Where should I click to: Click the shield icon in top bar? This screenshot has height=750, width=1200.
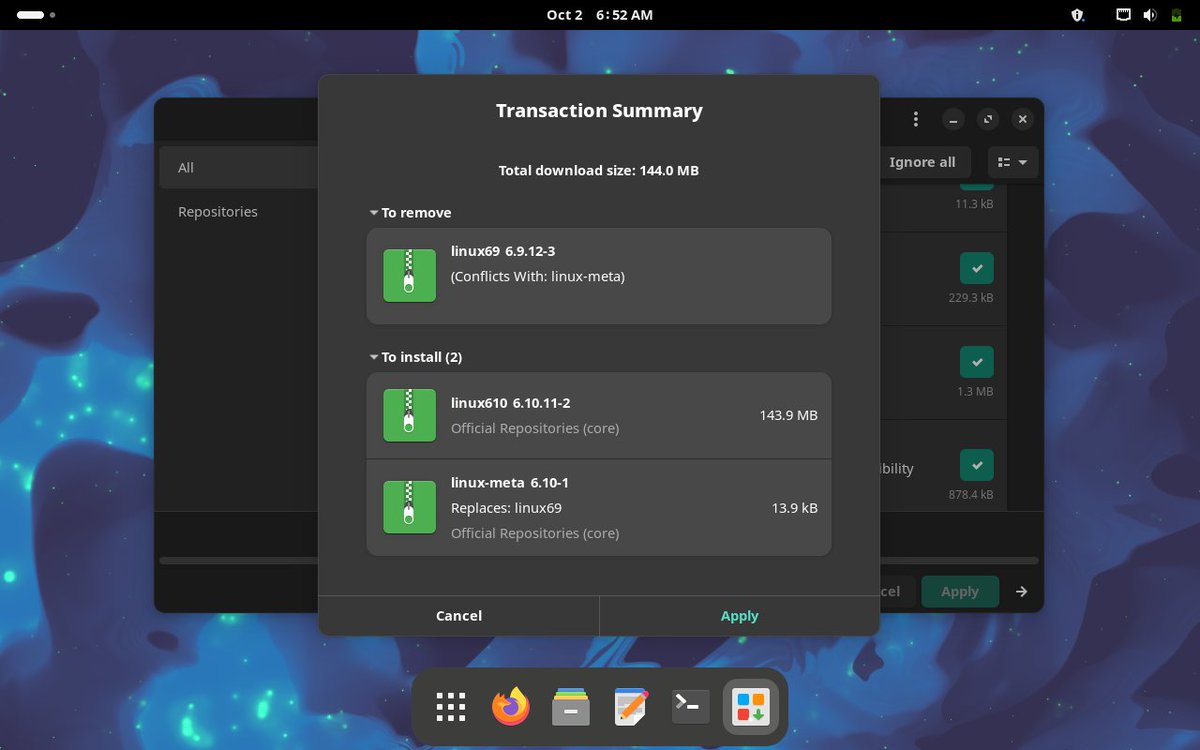point(1078,15)
